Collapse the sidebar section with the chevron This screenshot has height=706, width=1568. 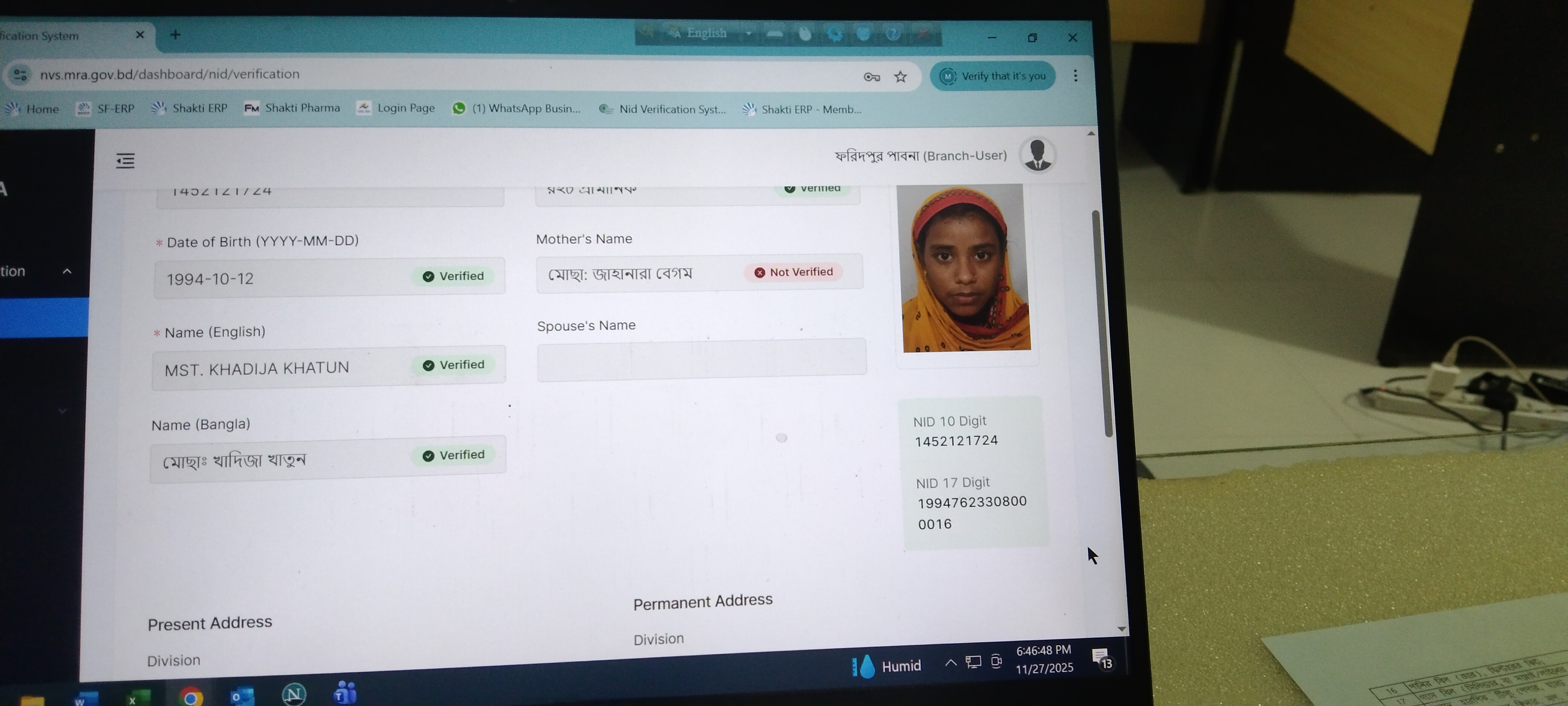point(67,271)
